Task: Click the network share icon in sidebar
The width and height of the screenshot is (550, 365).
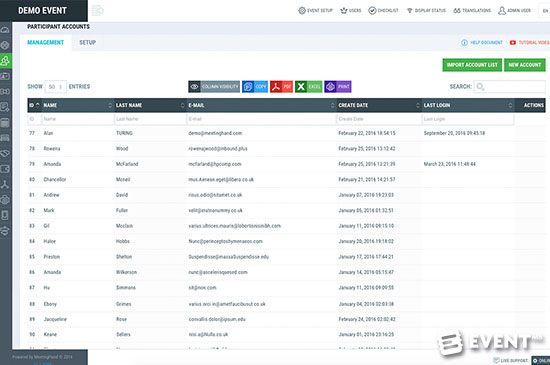Action: click(5, 184)
